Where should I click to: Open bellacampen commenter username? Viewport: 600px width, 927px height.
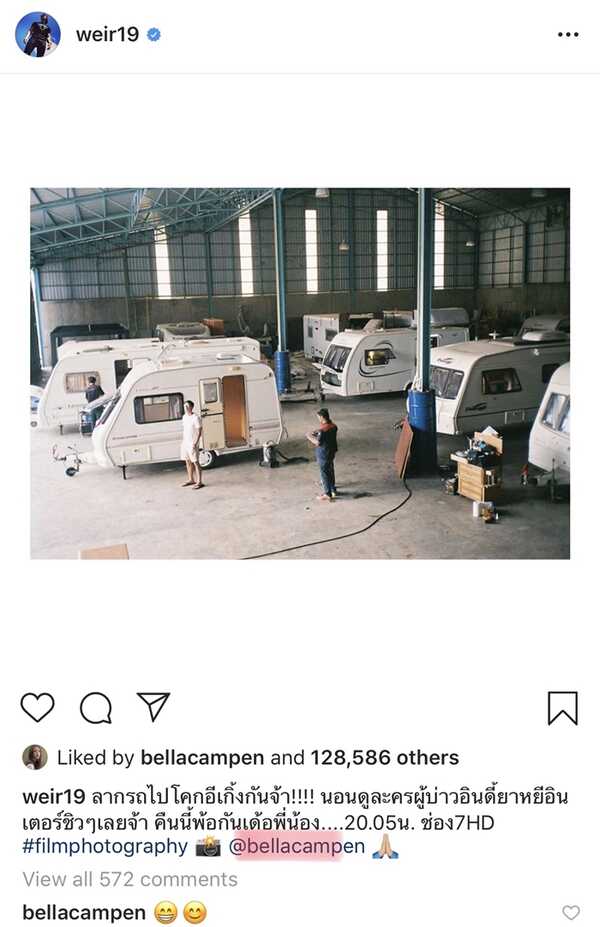pos(84,913)
